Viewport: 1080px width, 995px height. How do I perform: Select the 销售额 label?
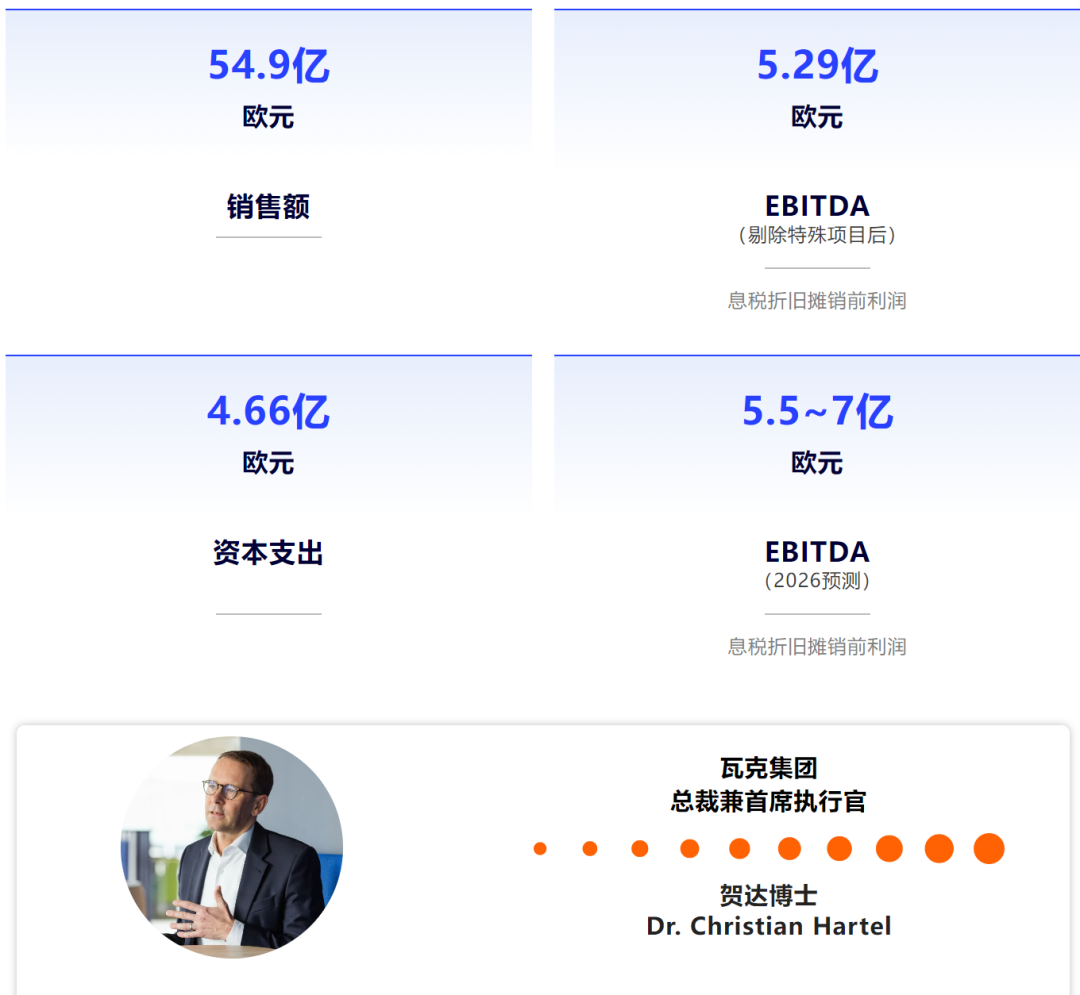pyautogui.click(x=269, y=207)
